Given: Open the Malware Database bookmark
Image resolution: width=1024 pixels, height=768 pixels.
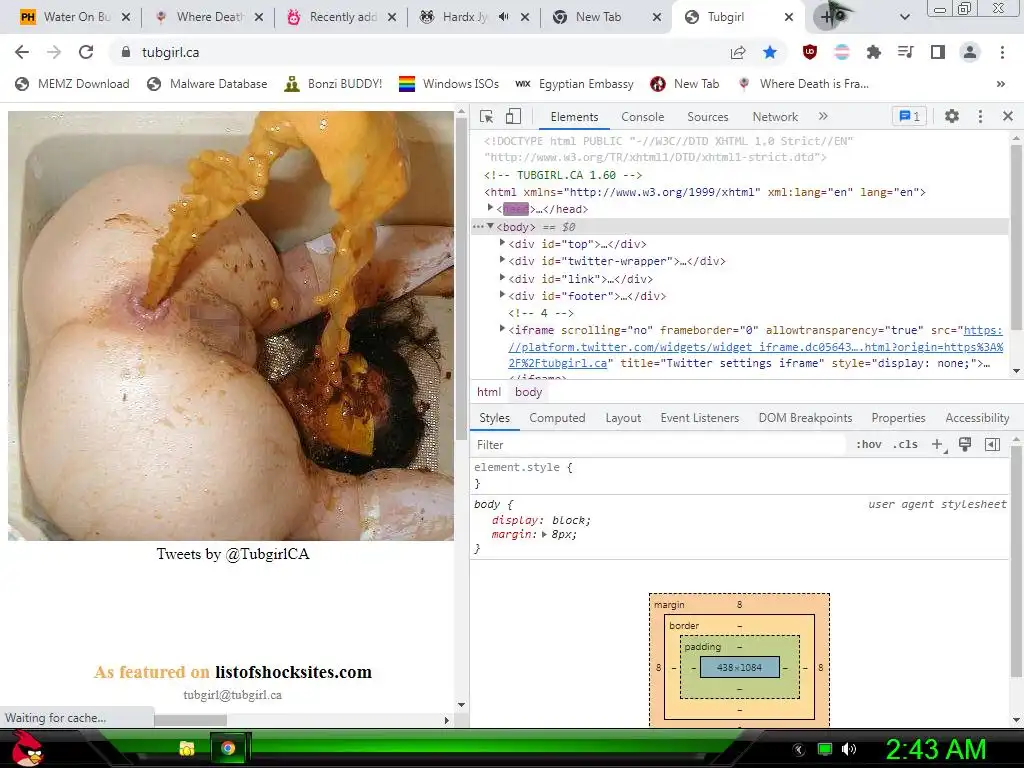Looking at the screenshot, I should 208,84.
